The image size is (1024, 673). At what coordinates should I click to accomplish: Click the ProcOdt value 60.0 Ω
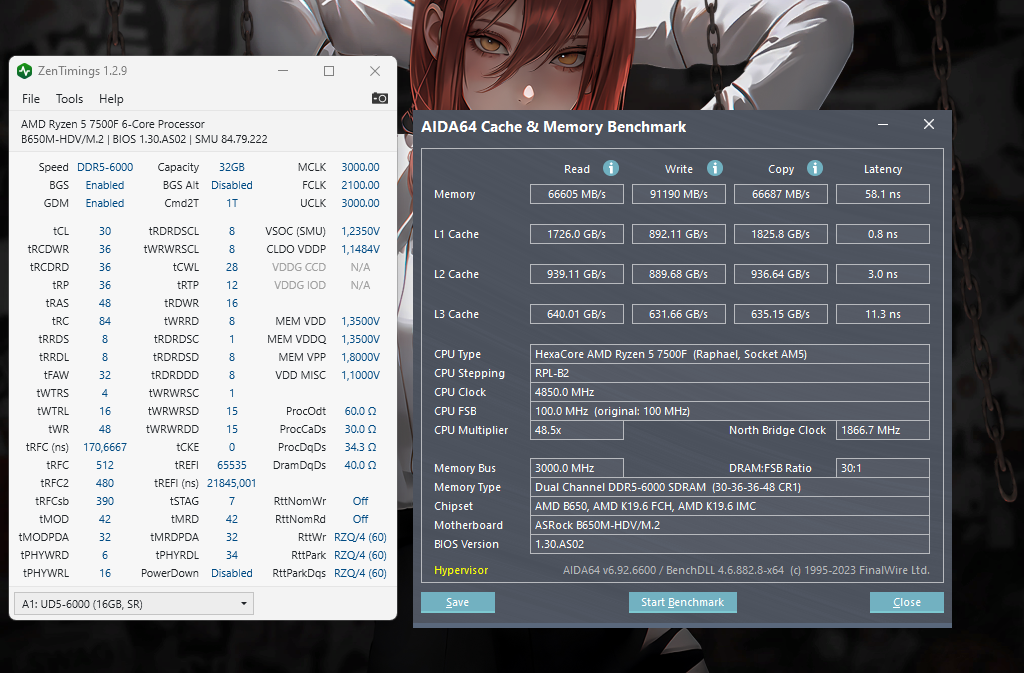[x=360, y=411]
